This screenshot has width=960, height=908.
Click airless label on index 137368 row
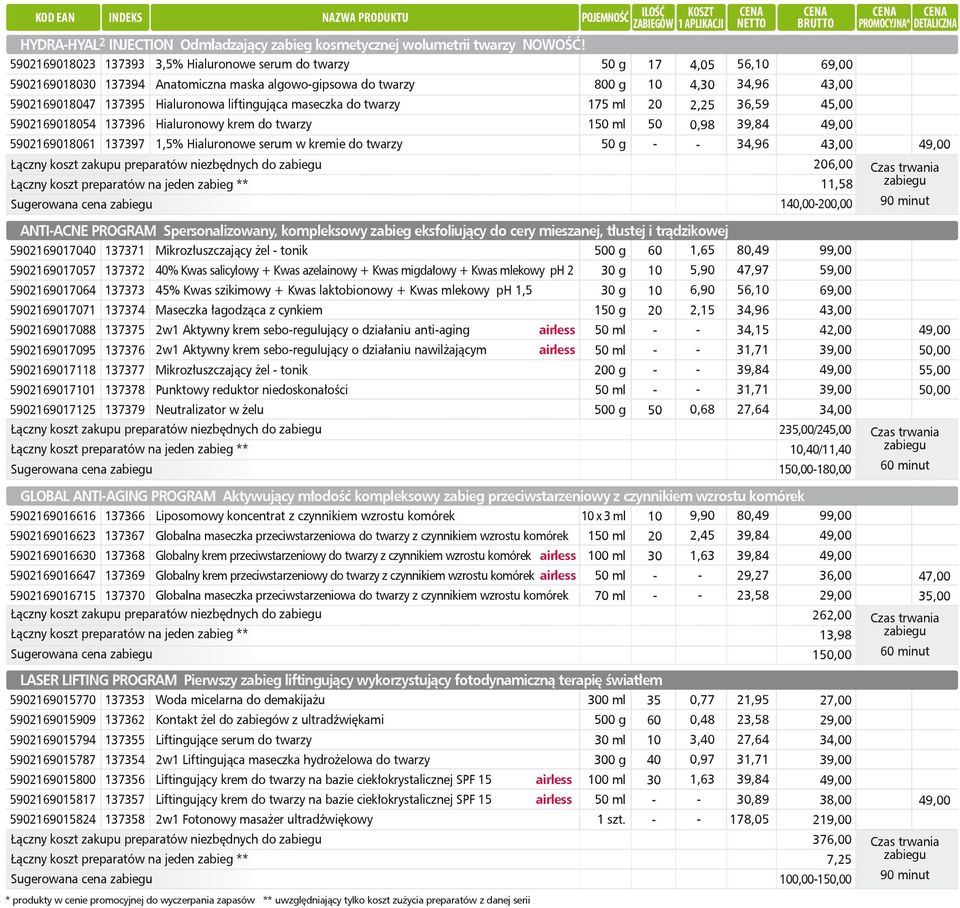coord(558,555)
